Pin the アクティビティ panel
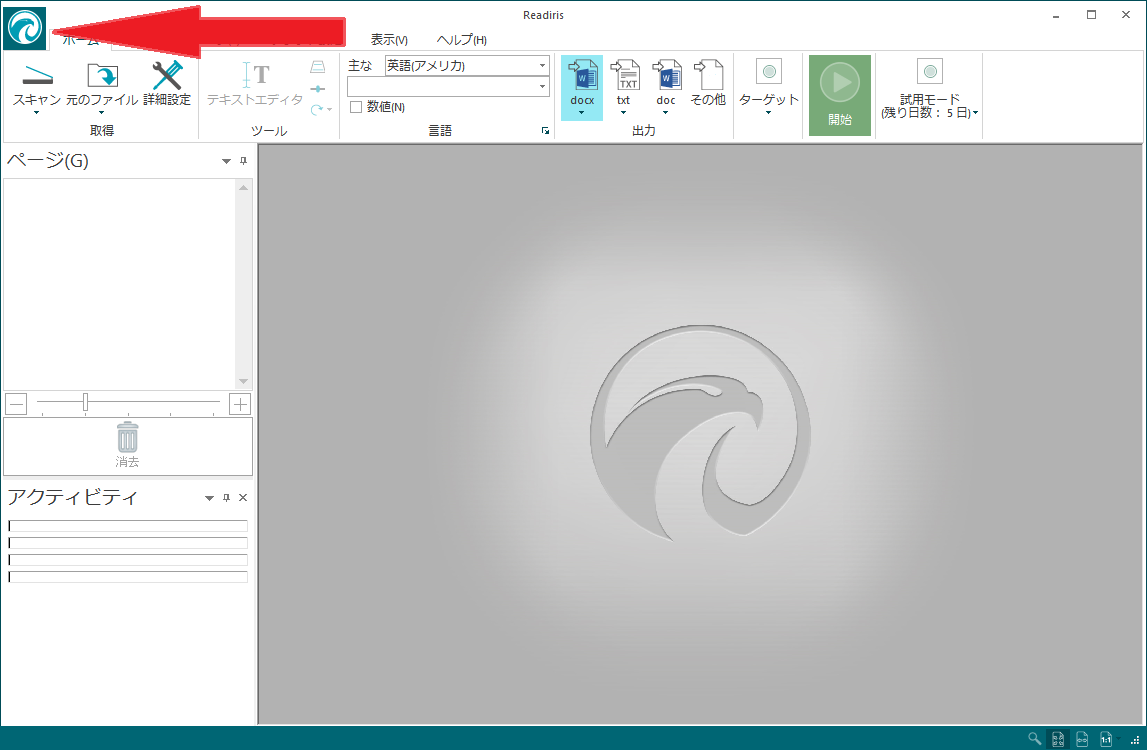 [x=226, y=498]
